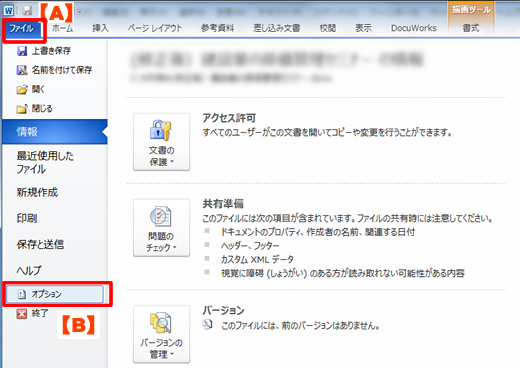Switch to the 校閲 tab
This screenshot has height=368, width=520.
pos(328,28)
